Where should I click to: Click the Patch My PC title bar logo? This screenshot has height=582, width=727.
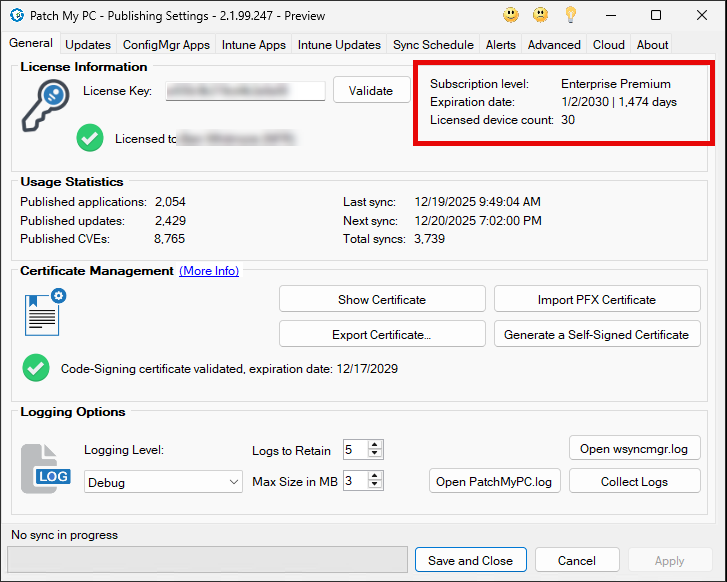pos(16,15)
